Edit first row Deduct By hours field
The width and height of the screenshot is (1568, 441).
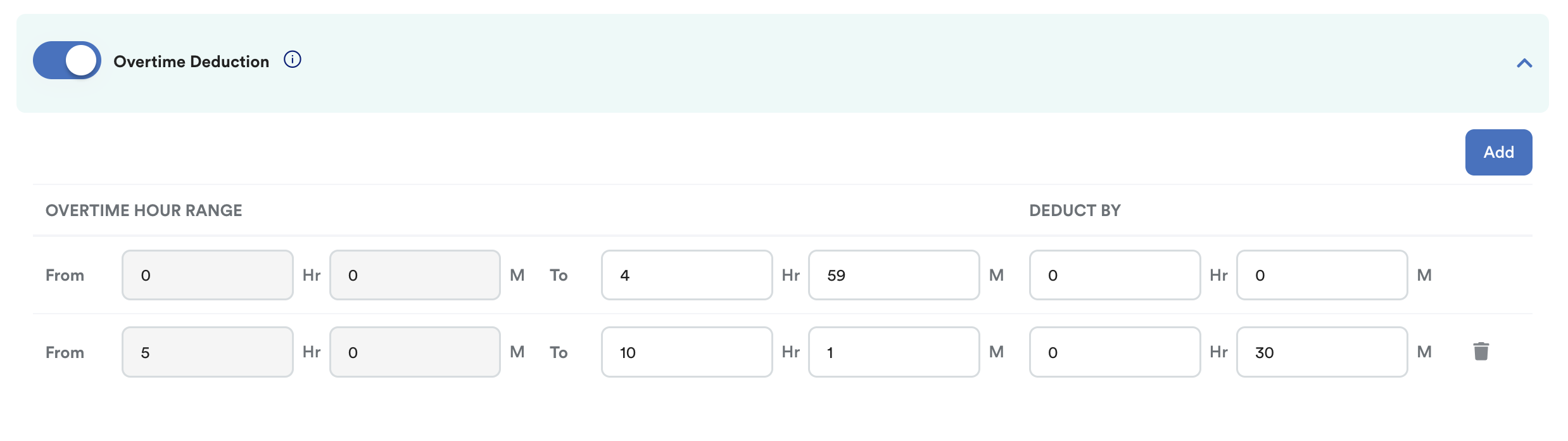(x=1115, y=275)
